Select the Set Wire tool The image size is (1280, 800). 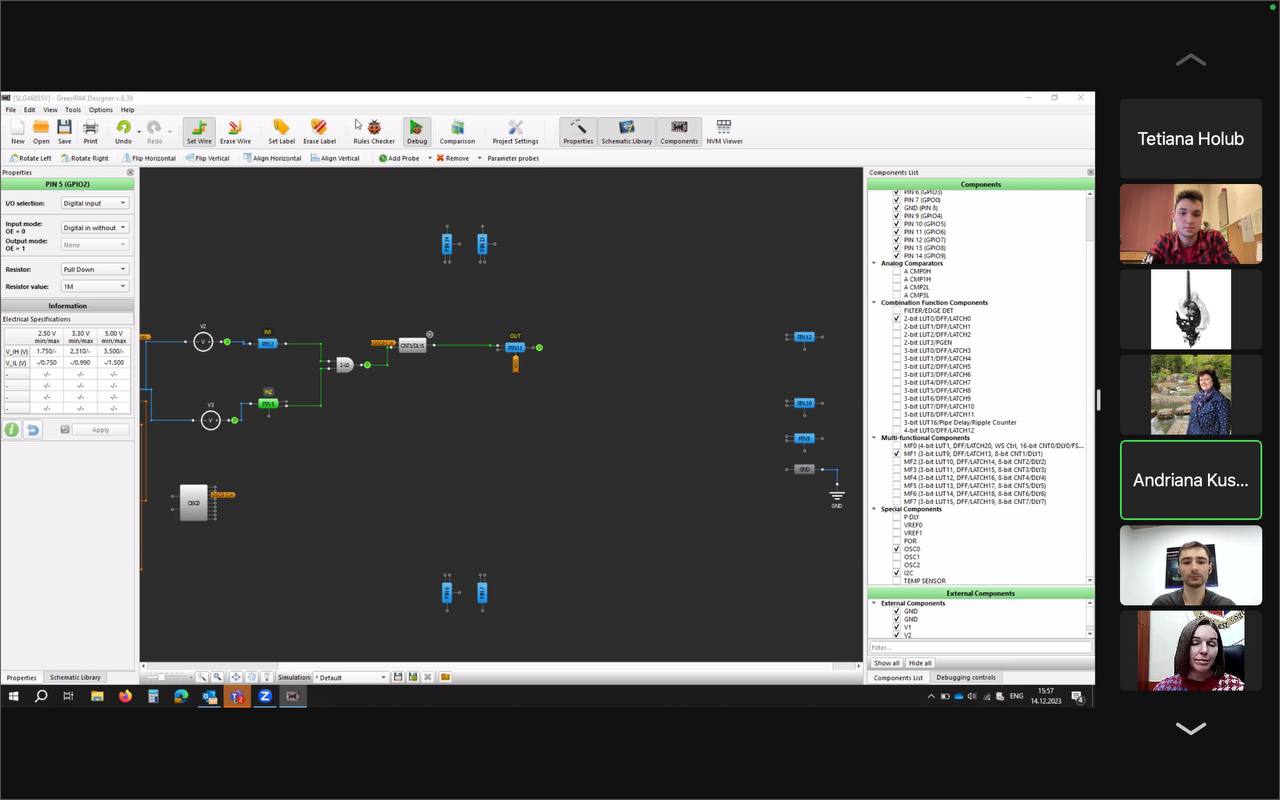coord(199,131)
